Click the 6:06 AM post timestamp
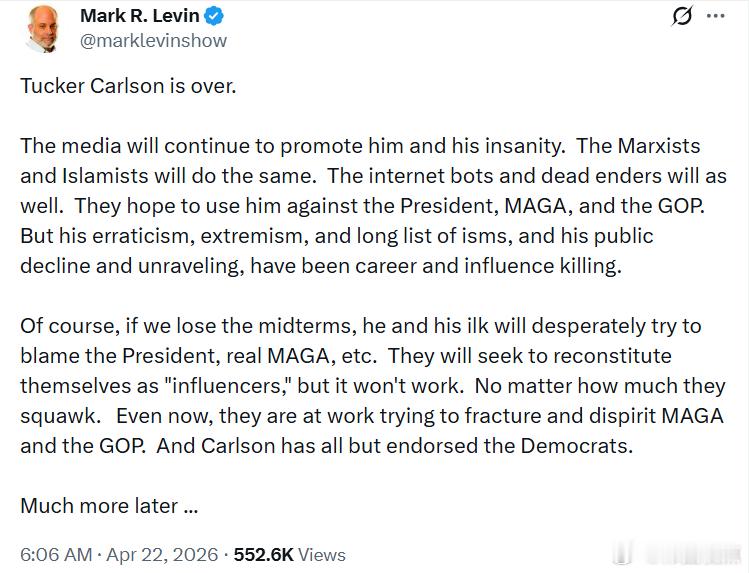 point(56,554)
